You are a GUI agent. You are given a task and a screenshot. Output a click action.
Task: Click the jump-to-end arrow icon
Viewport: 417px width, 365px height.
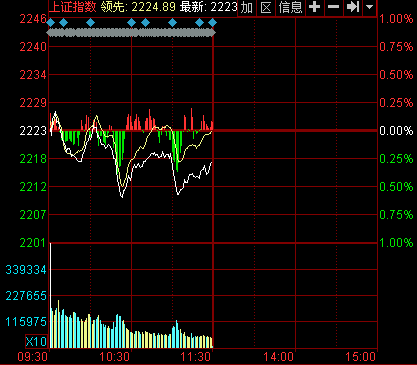353,7
